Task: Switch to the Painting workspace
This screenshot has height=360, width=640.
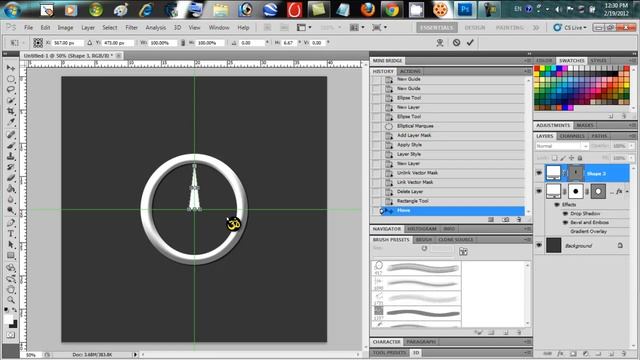Action: pyautogui.click(x=509, y=27)
